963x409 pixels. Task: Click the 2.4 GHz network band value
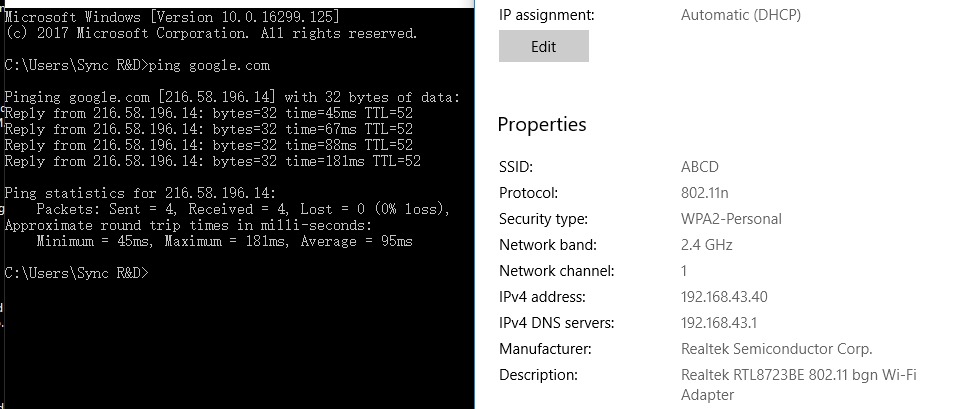click(706, 245)
